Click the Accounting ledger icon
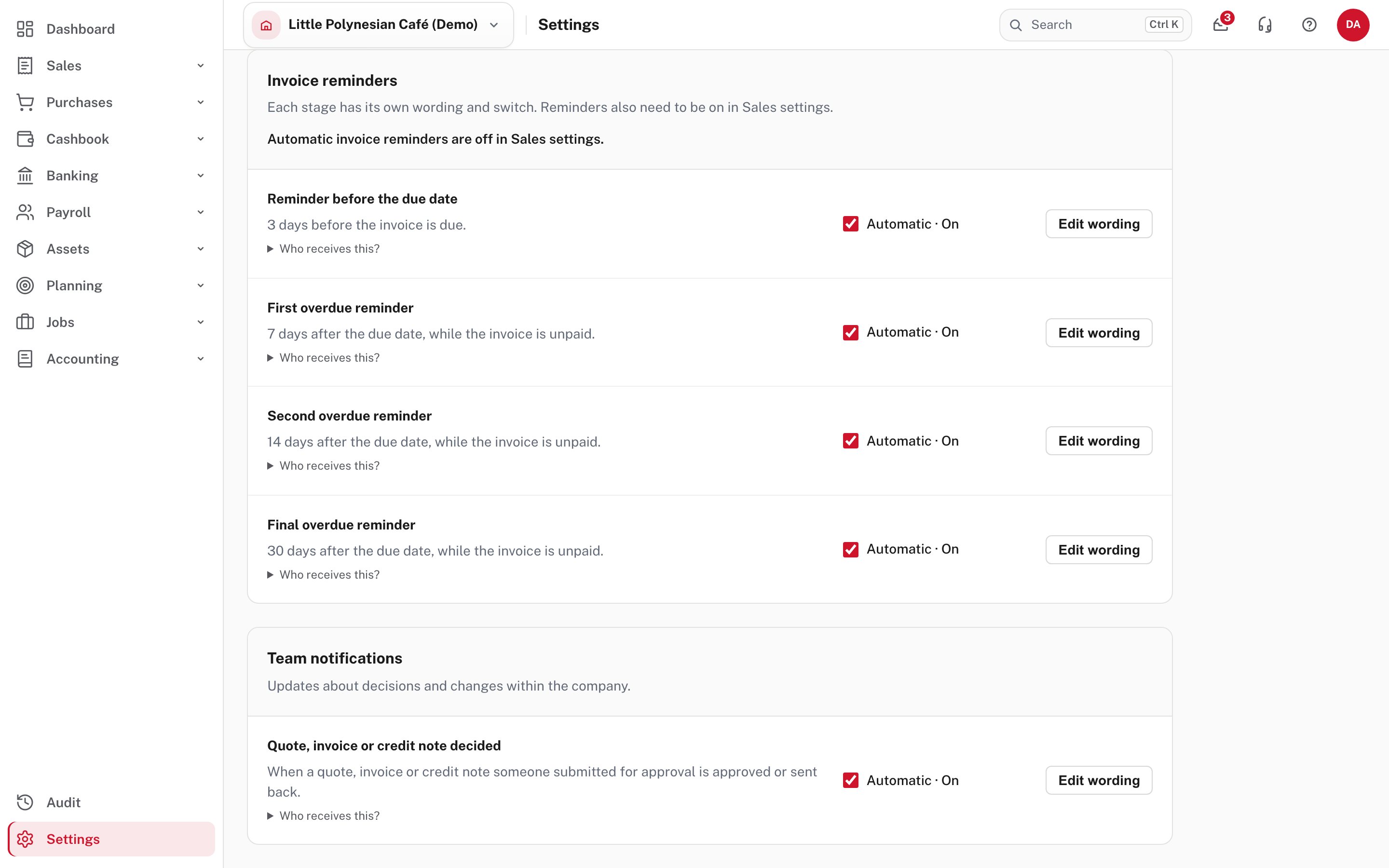1389x868 pixels. 25,359
